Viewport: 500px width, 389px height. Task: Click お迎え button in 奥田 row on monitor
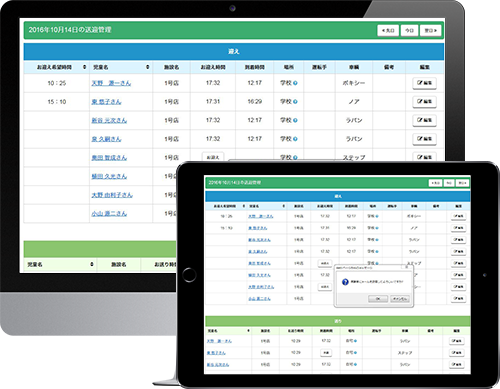click(213, 157)
